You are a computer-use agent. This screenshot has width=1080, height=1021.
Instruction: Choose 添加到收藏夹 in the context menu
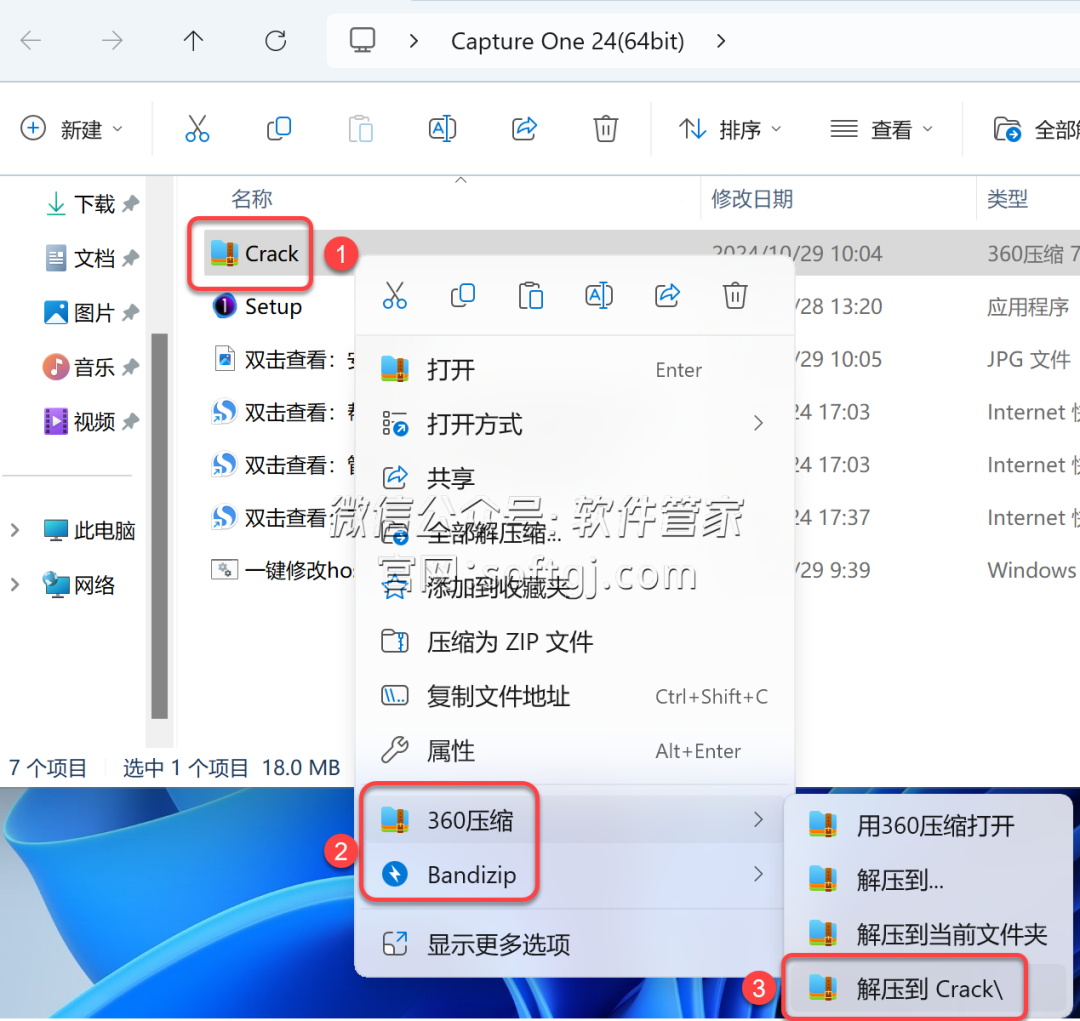(x=574, y=587)
